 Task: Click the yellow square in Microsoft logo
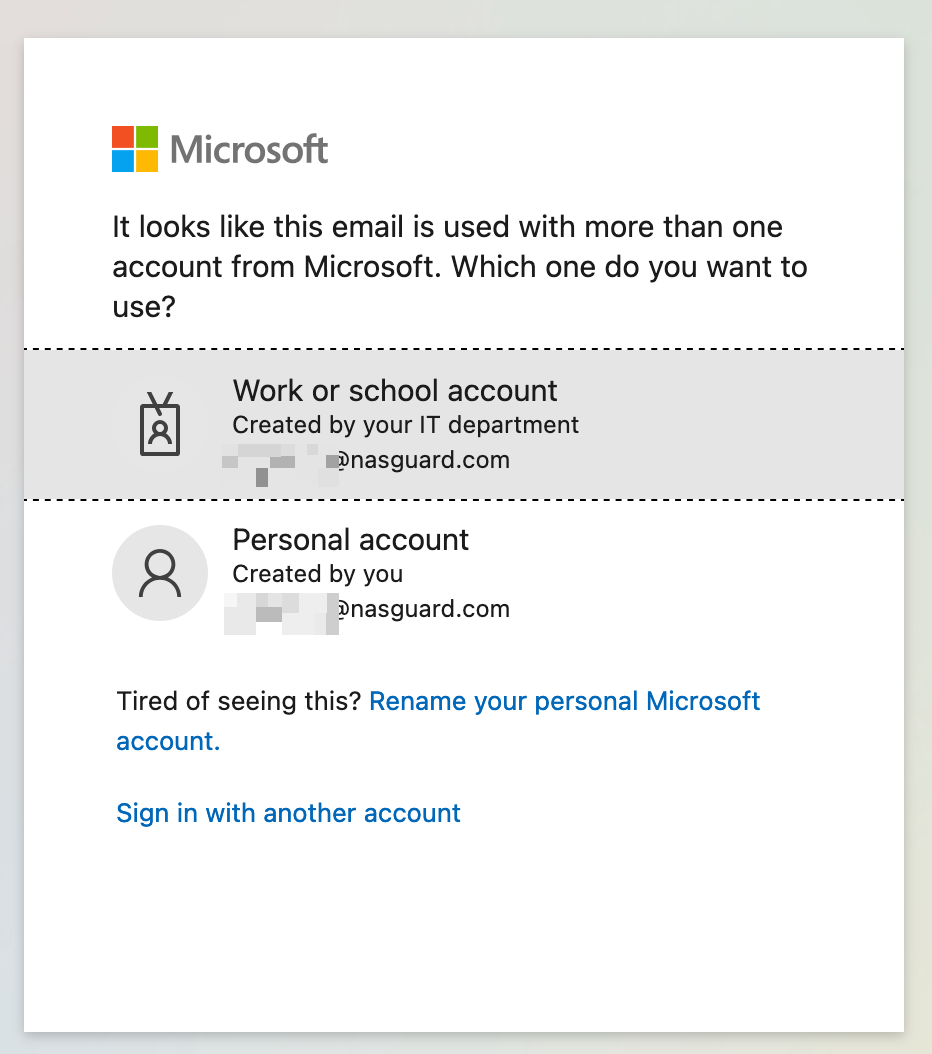coord(147,161)
